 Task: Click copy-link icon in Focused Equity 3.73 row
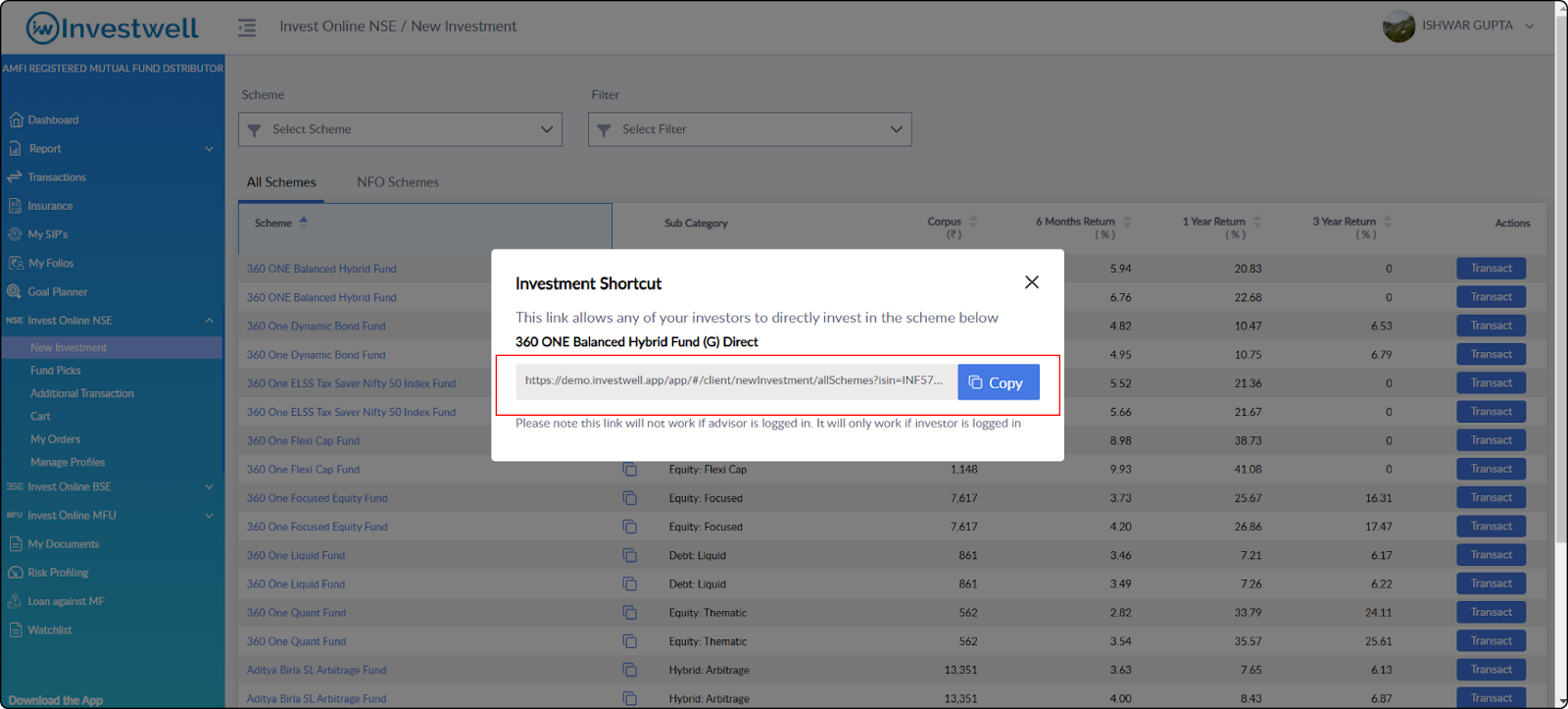pos(629,498)
